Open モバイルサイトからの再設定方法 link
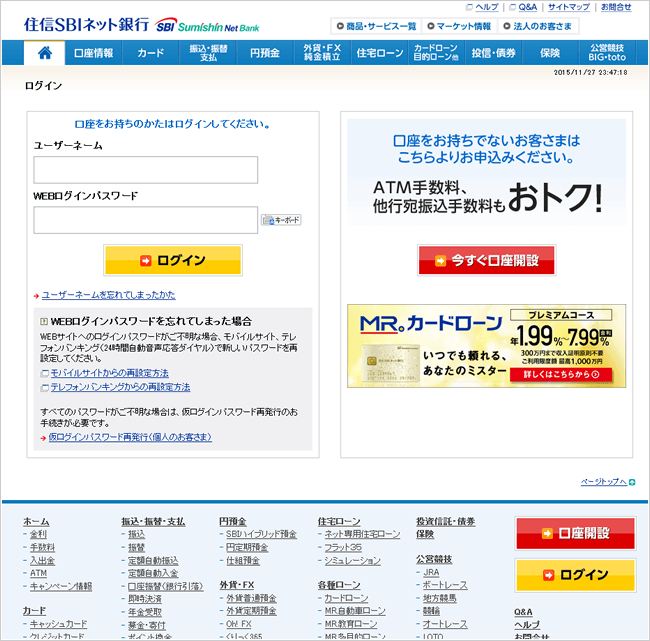This screenshot has height=641, width=650. tap(109, 373)
